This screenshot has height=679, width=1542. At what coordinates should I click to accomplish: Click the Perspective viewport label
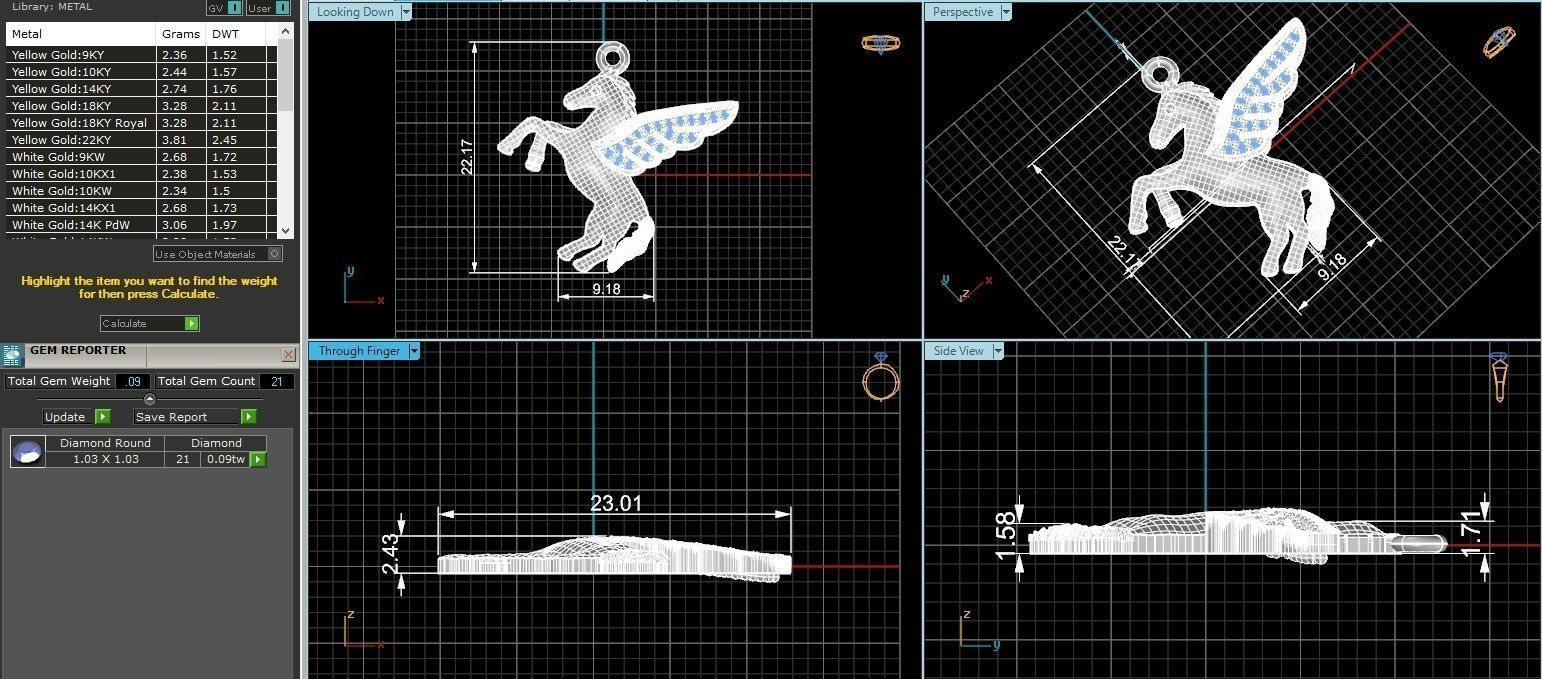point(962,12)
